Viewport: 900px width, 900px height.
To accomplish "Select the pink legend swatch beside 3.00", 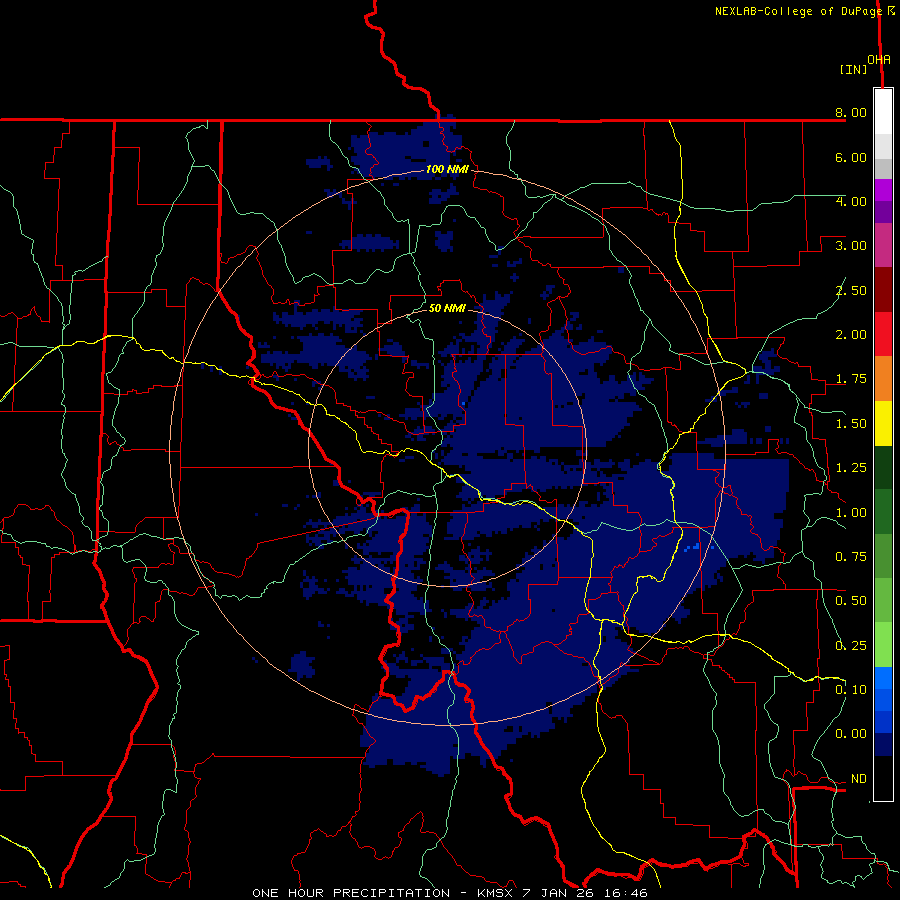I will (x=883, y=245).
